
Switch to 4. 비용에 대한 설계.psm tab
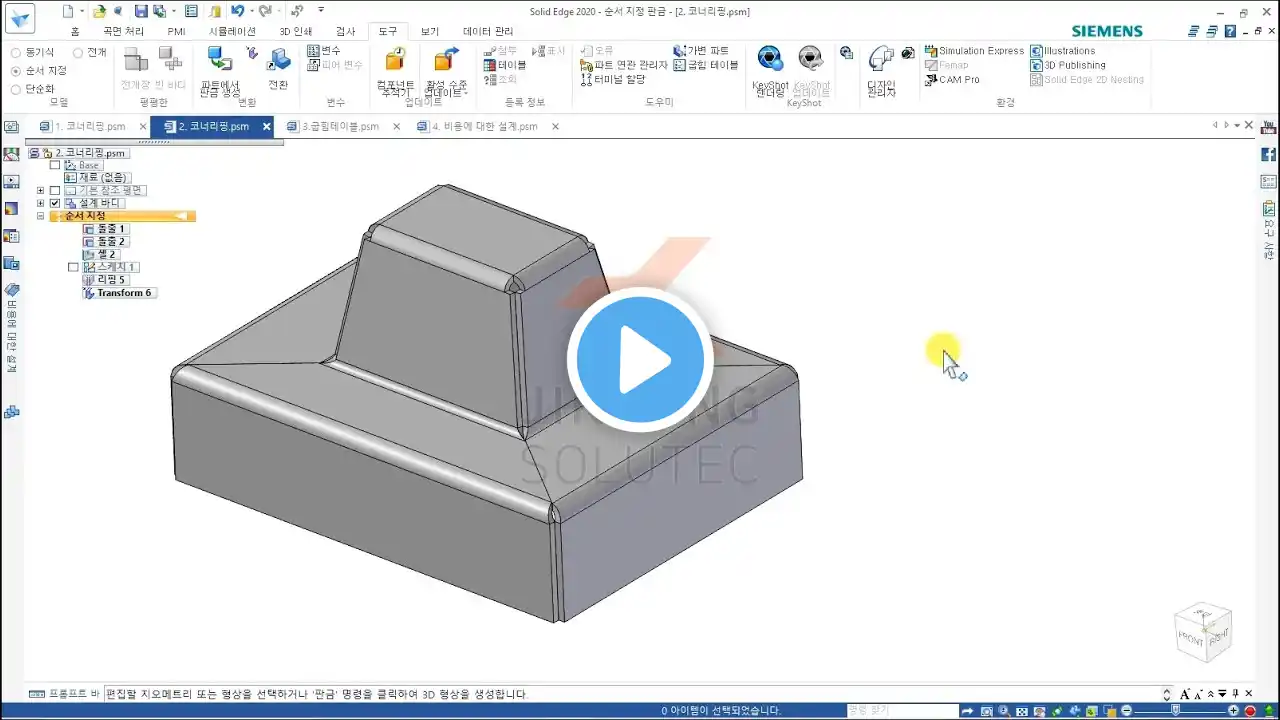tap(484, 127)
